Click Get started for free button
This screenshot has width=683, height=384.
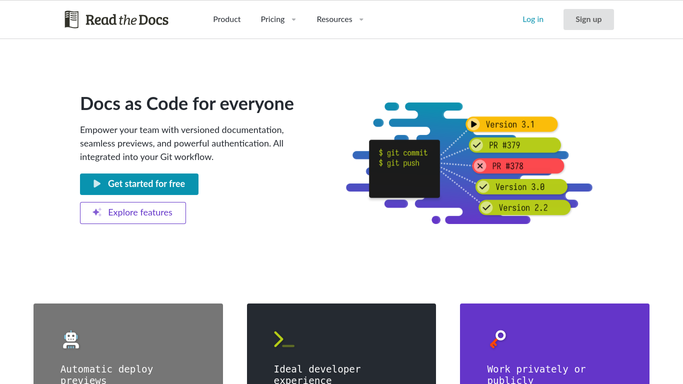(139, 184)
